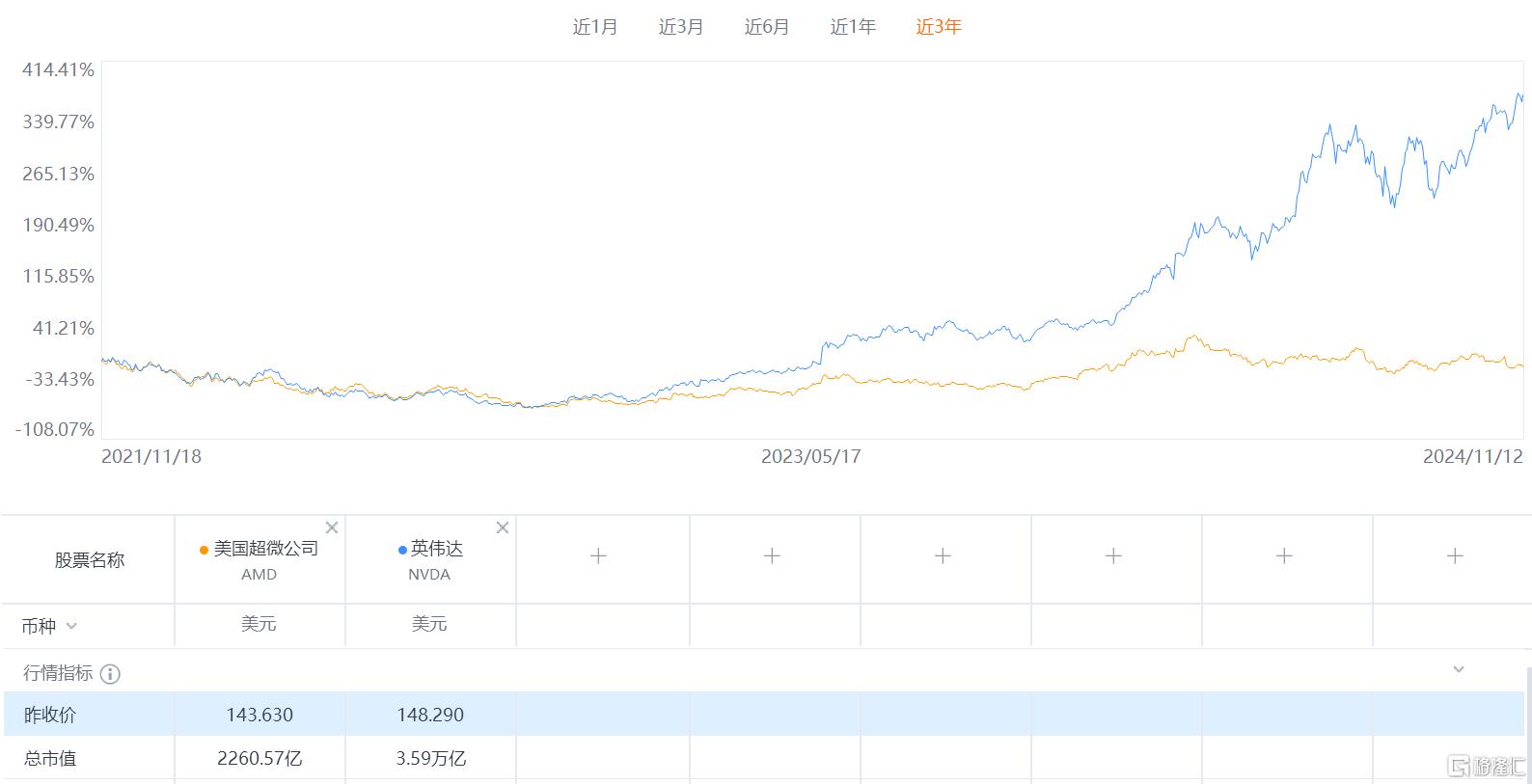Switch chart to 近3月 range
Viewport: 1532px width, 784px height.
[680, 27]
